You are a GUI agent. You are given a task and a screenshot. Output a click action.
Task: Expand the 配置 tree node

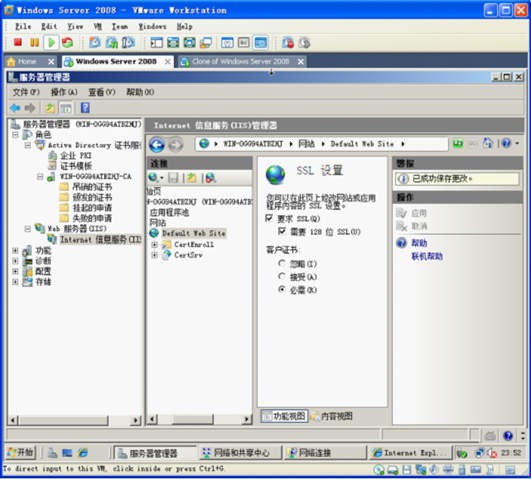[x=15, y=271]
